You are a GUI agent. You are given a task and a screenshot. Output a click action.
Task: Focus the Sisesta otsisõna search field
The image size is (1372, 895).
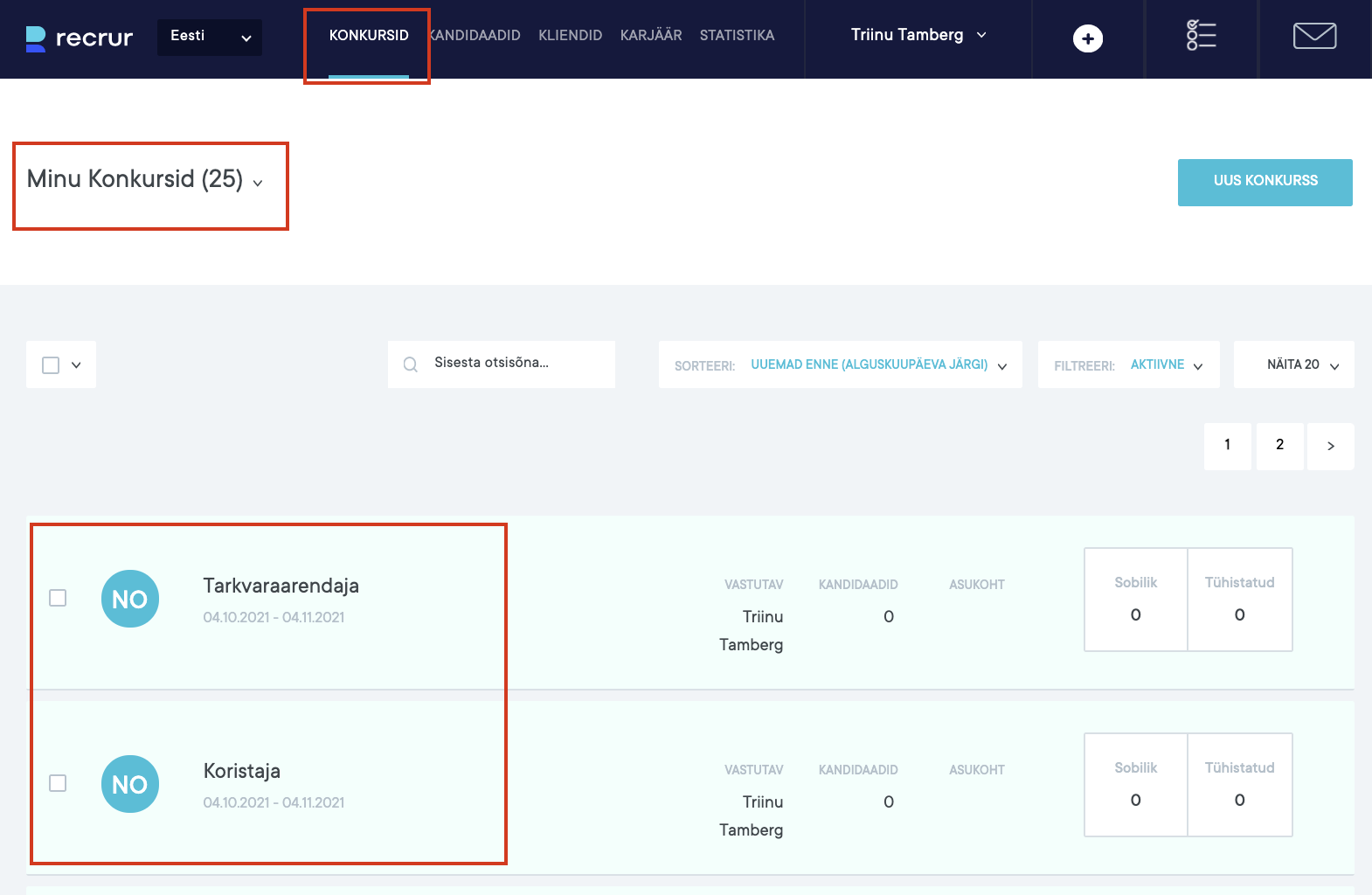pos(516,364)
